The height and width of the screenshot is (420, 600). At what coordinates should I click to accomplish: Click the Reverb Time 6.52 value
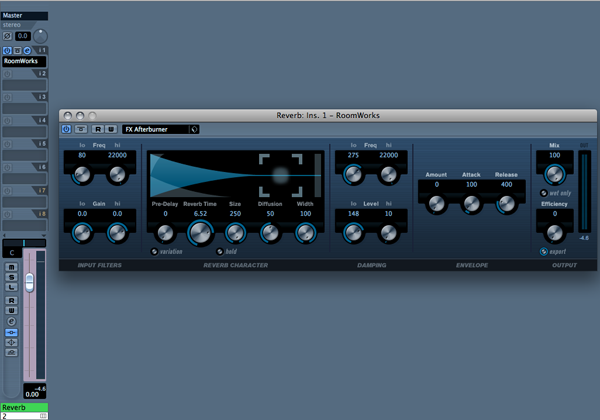point(200,213)
